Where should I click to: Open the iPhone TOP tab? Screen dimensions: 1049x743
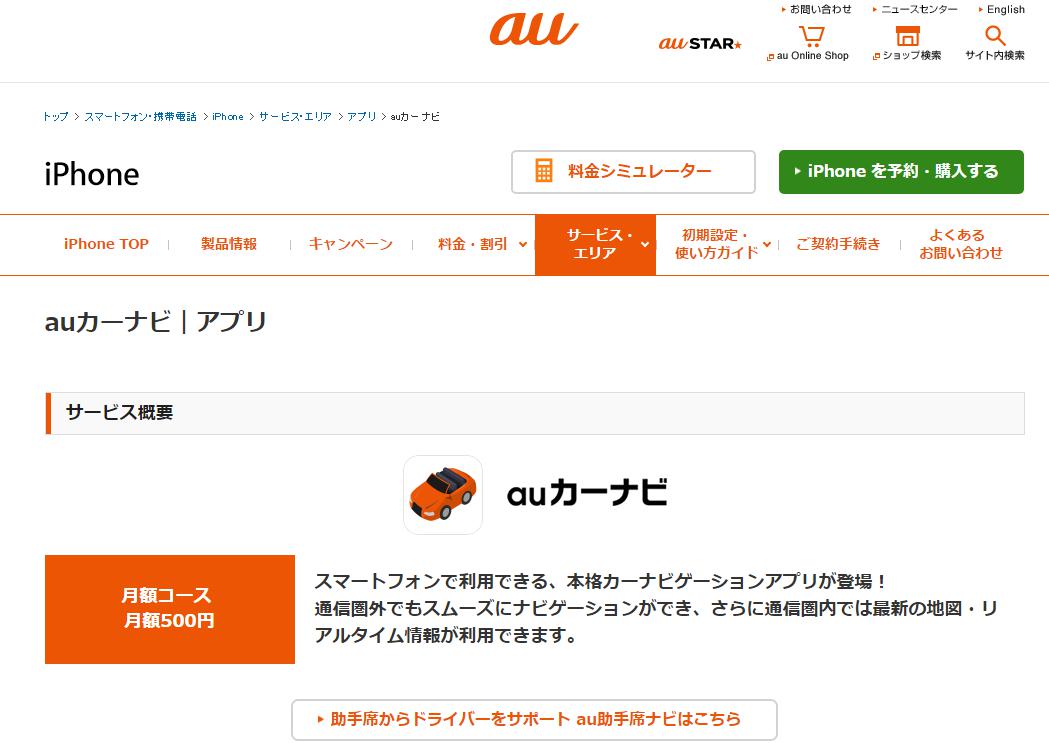pos(106,244)
